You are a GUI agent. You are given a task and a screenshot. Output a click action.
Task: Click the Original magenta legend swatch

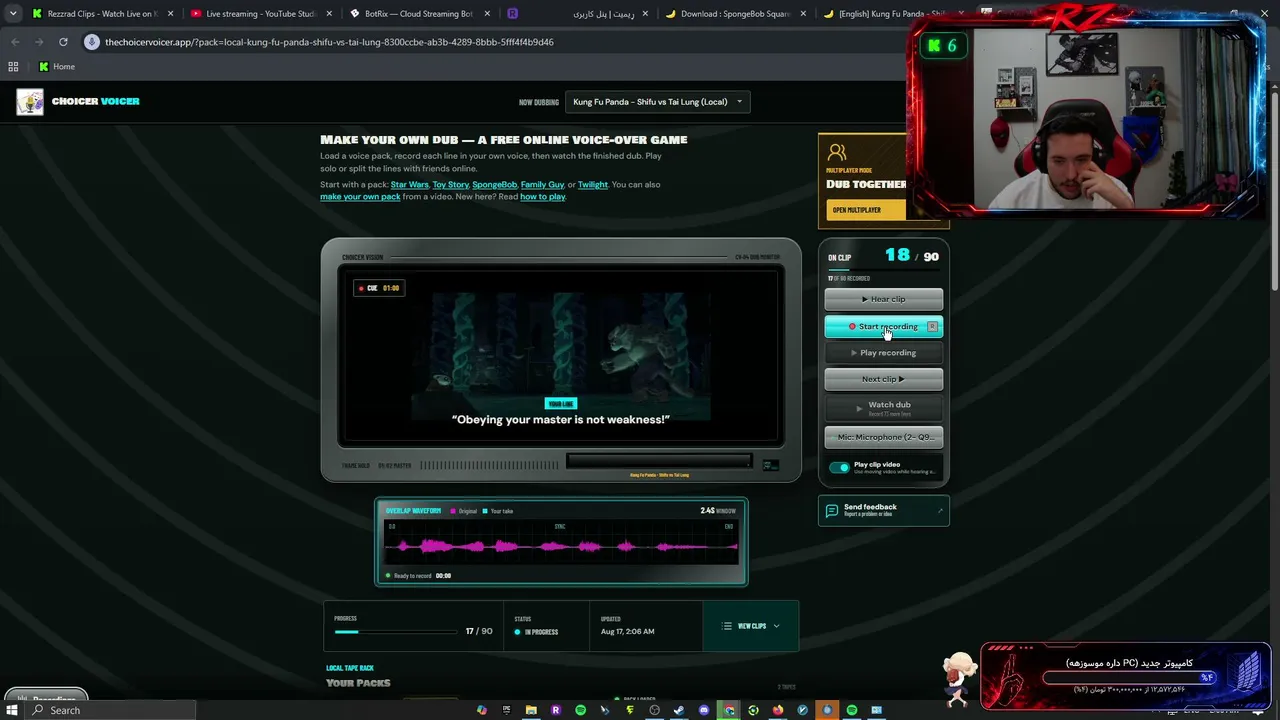[453, 511]
